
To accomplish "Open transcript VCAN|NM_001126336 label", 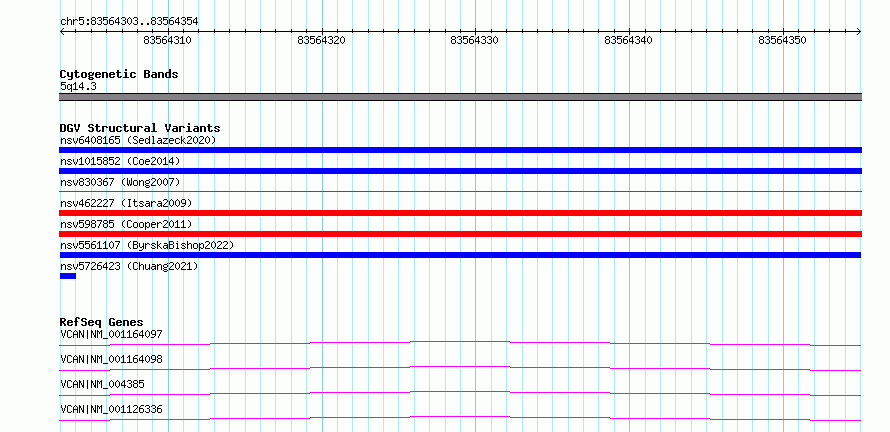I will 111,409.
